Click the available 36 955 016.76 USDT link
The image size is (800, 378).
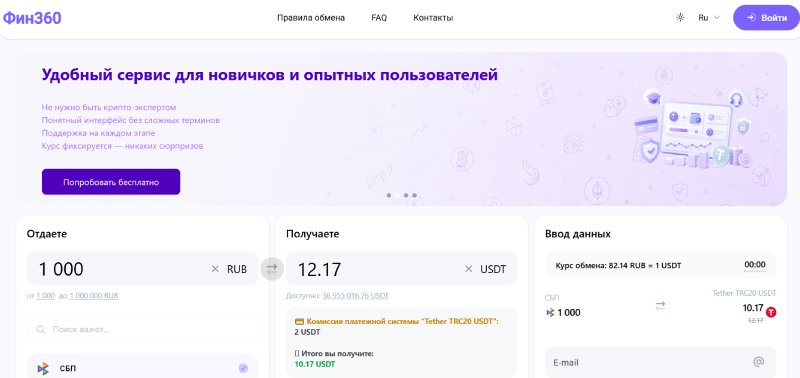(355, 295)
